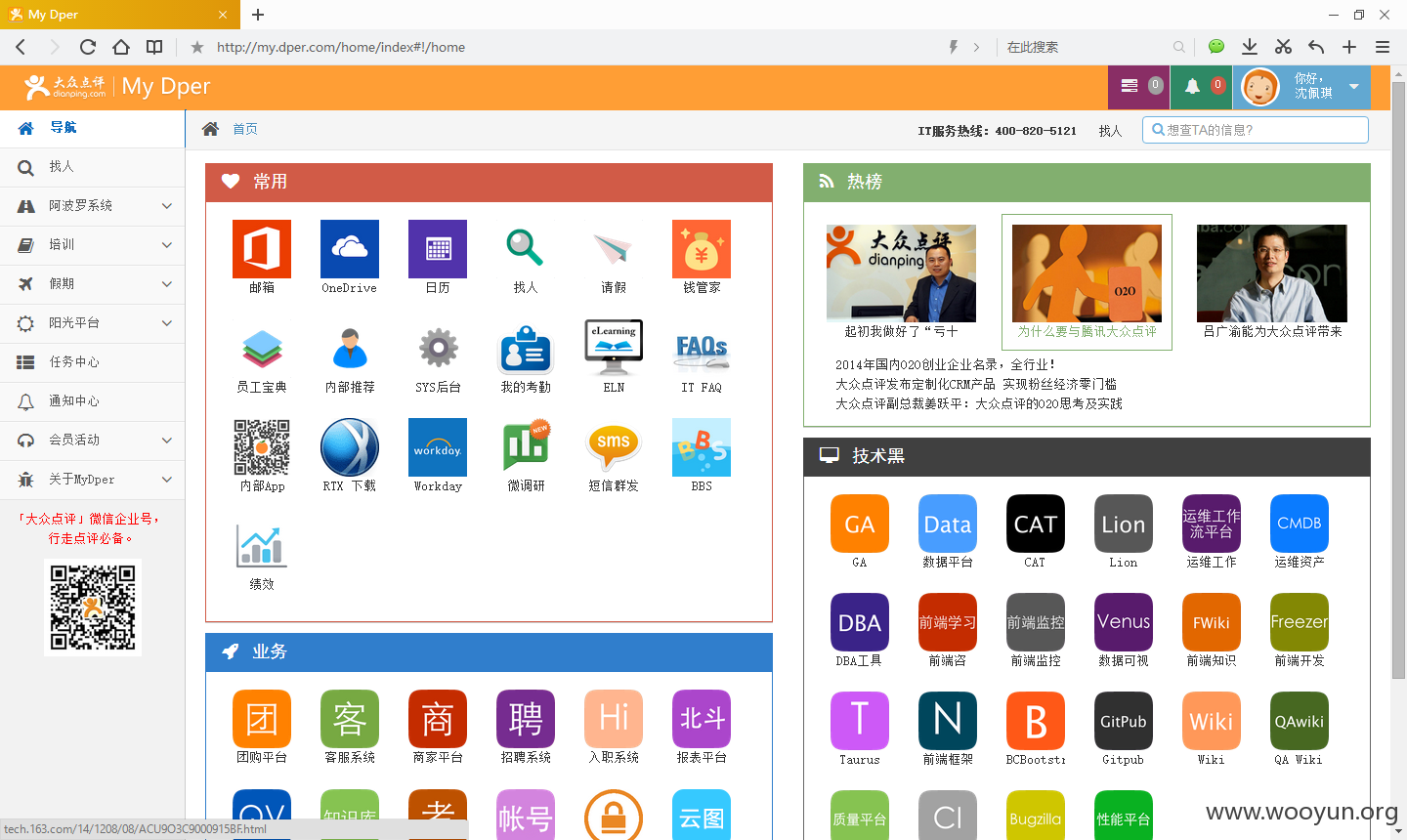Expand 阿波罗系统 in the sidebar
1407x840 pixels.
pos(93,206)
